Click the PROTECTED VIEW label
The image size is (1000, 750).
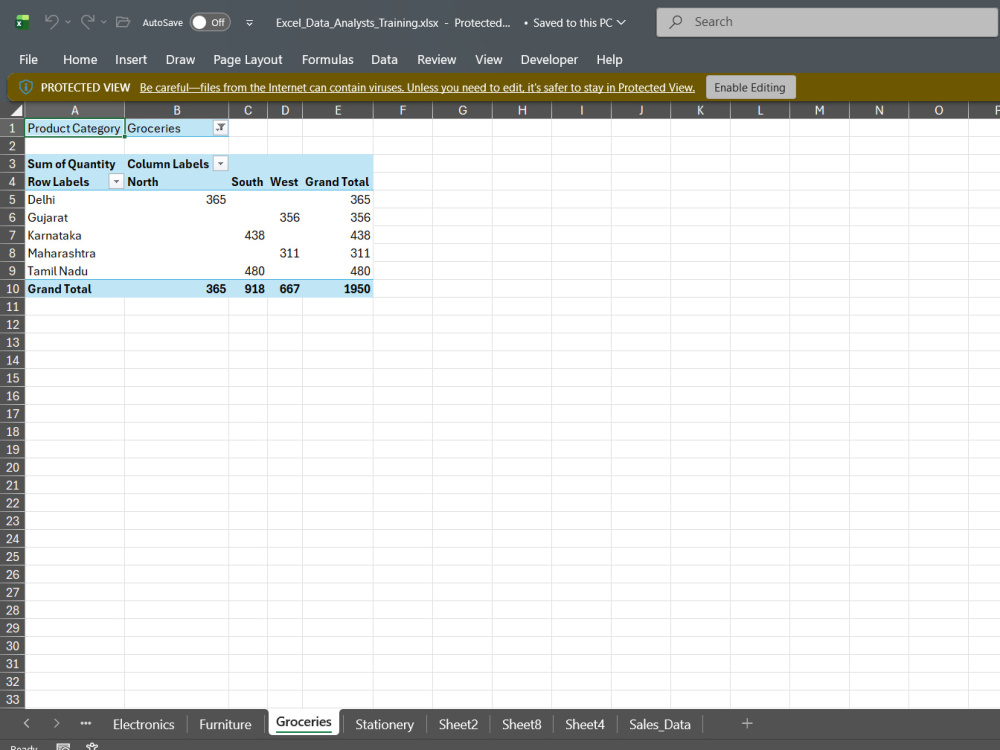point(85,87)
